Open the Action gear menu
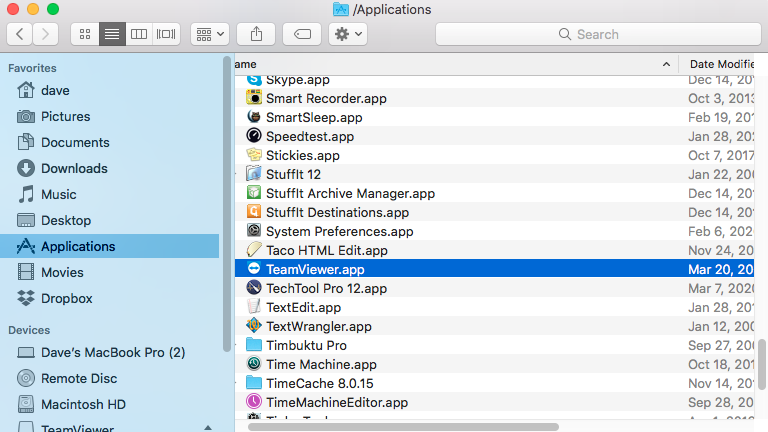The width and height of the screenshot is (768, 432). click(348, 34)
